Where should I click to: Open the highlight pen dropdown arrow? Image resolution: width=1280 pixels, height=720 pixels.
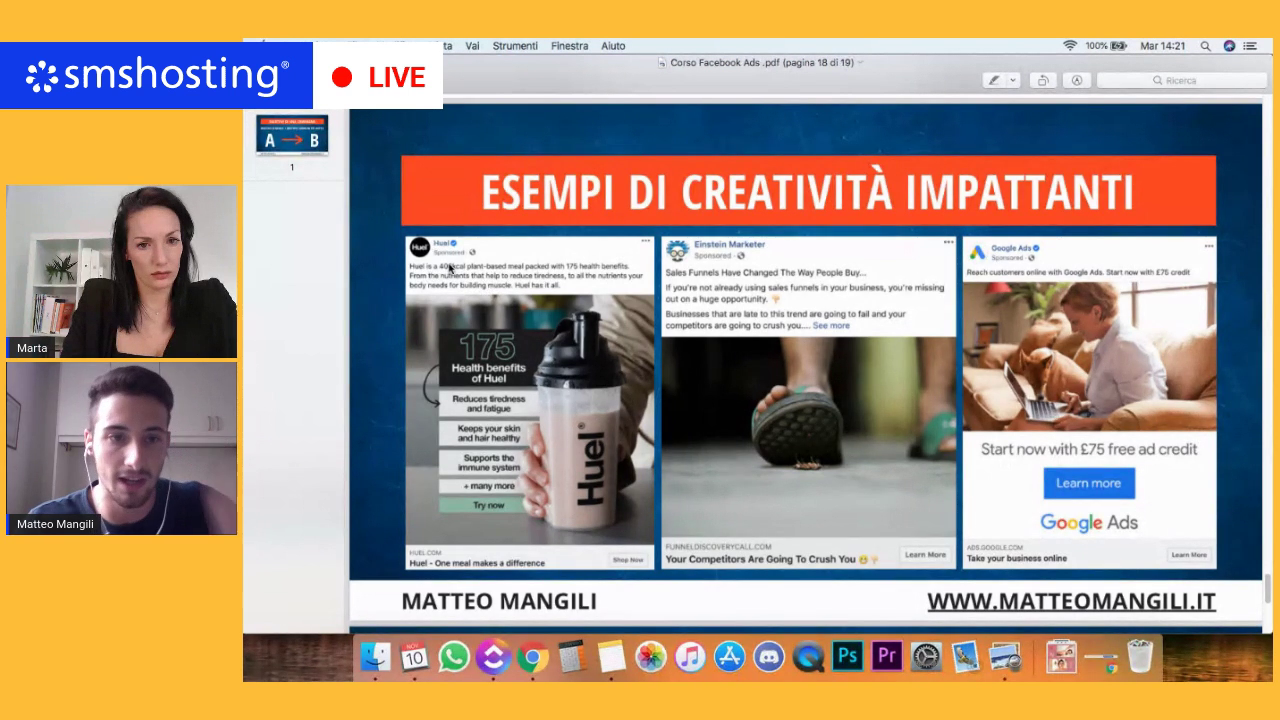pyautogui.click(x=1013, y=80)
